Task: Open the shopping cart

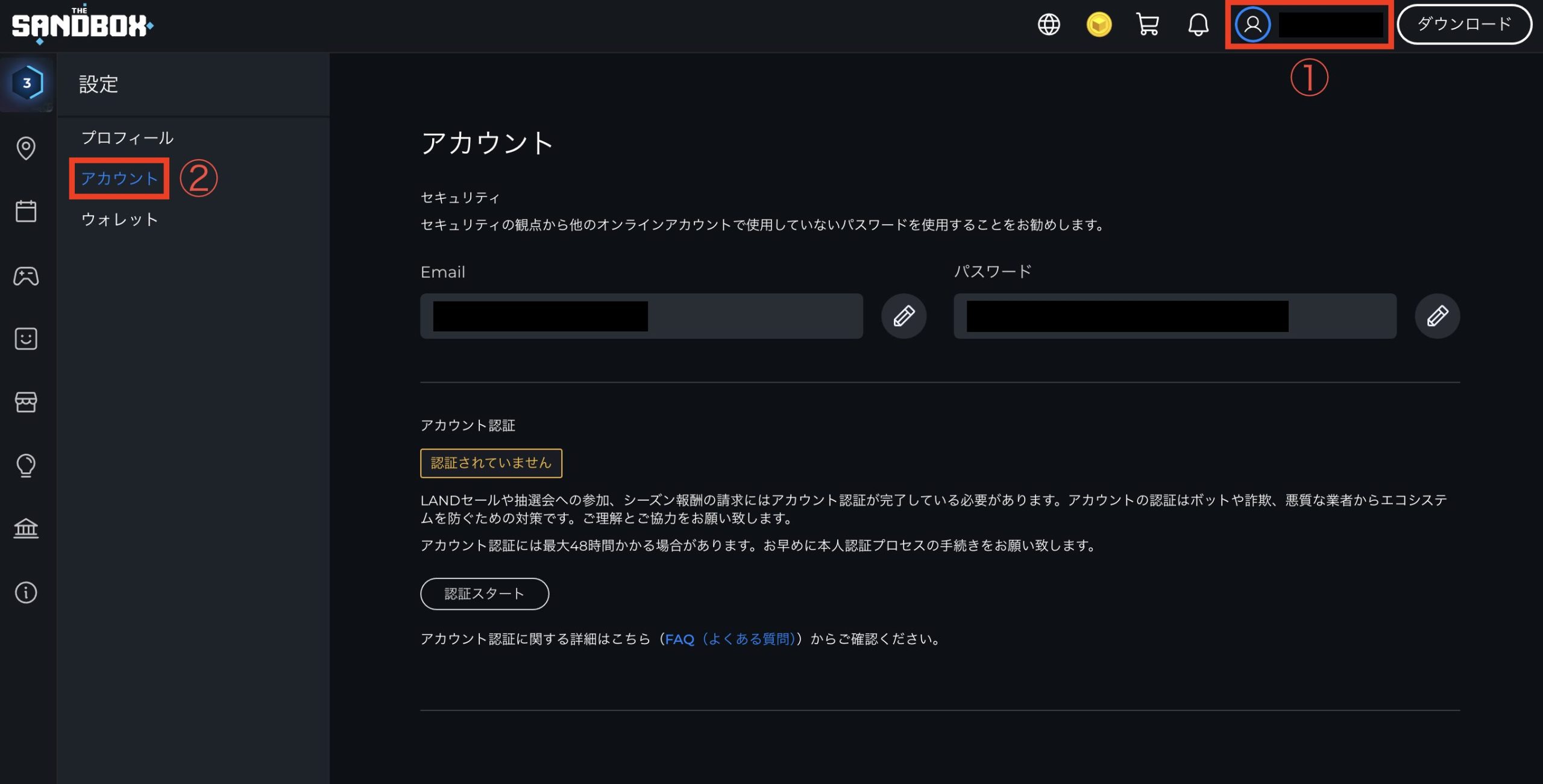Action: 1148,25
